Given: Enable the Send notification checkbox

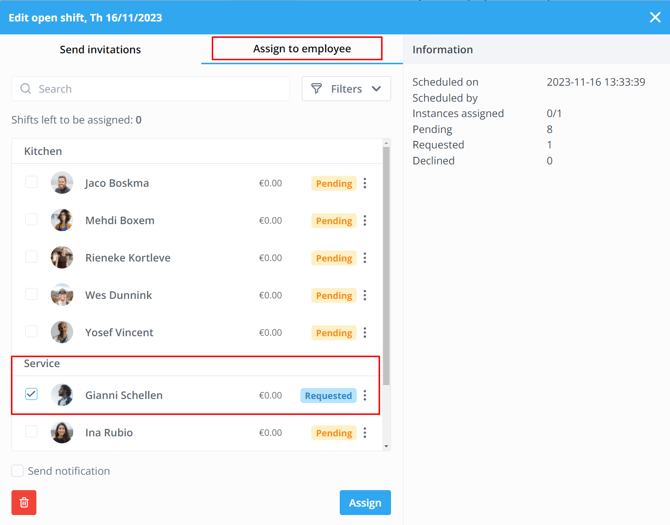Looking at the screenshot, I should (x=18, y=471).
